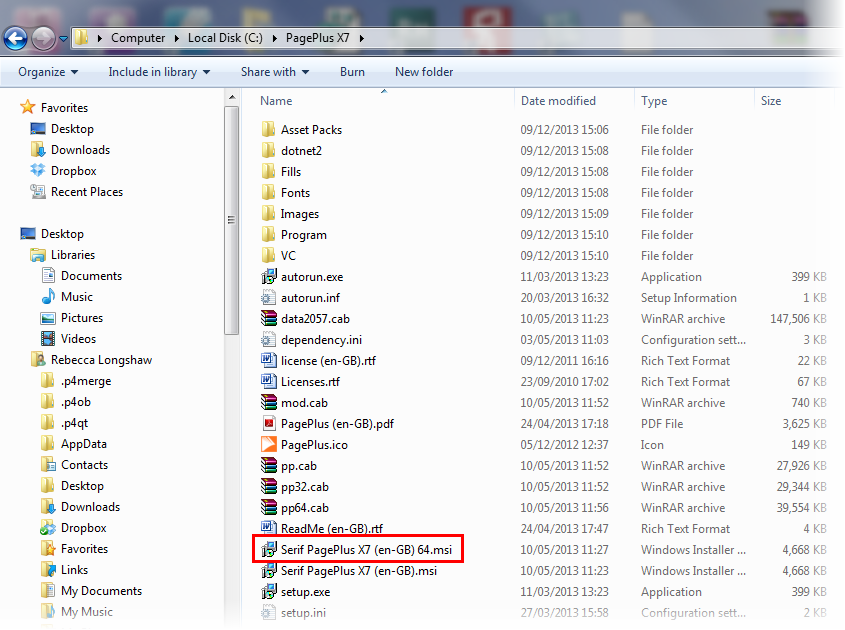The width and height of the screenshot is (845, 630).
Task: Click Local Disk (C:) breadcrumb
Action: (x=225, y=38)
